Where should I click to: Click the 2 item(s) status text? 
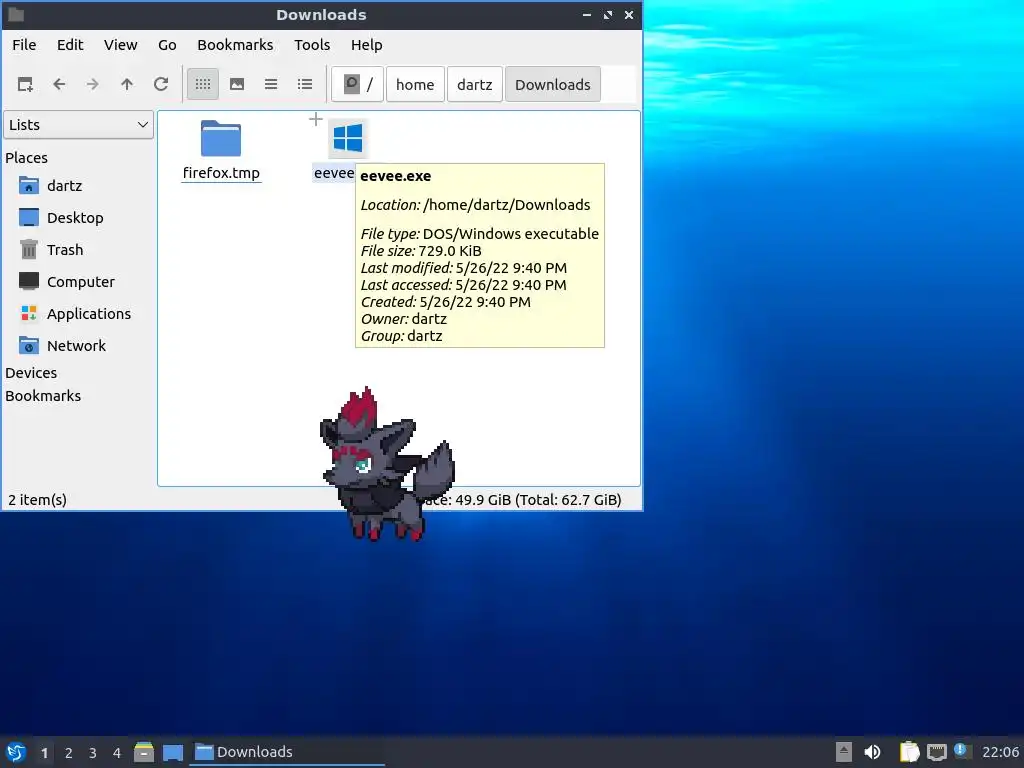coord(37,500)
